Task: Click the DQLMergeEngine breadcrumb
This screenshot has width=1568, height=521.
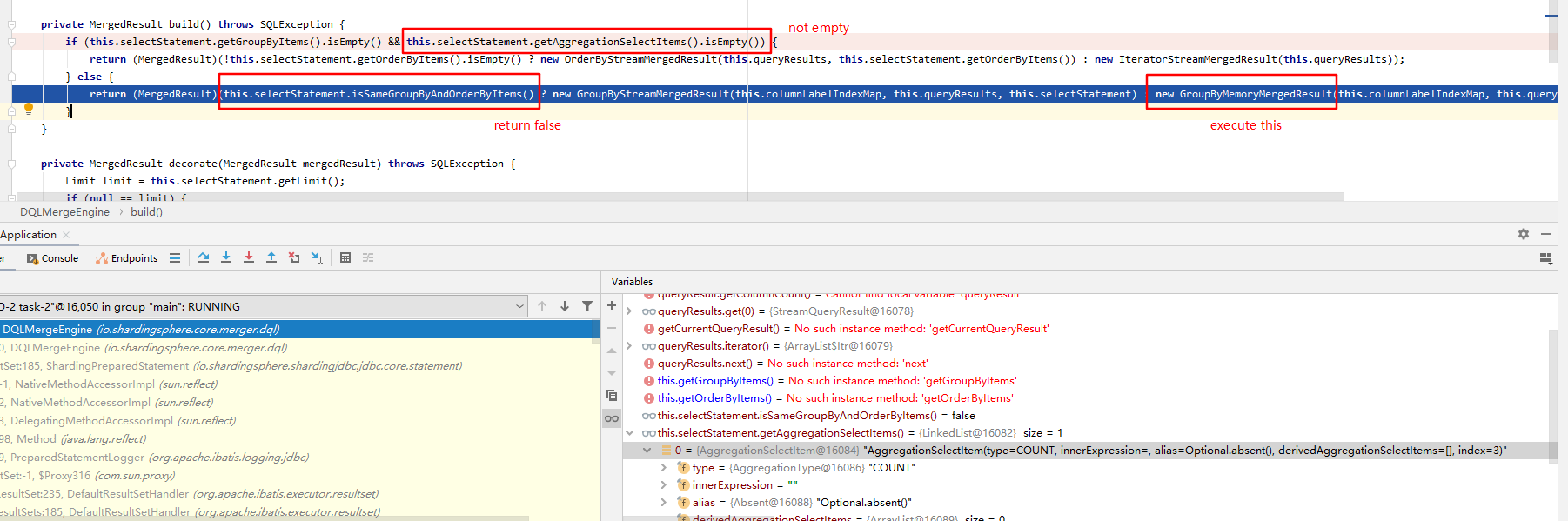Action: coord(65,212)
